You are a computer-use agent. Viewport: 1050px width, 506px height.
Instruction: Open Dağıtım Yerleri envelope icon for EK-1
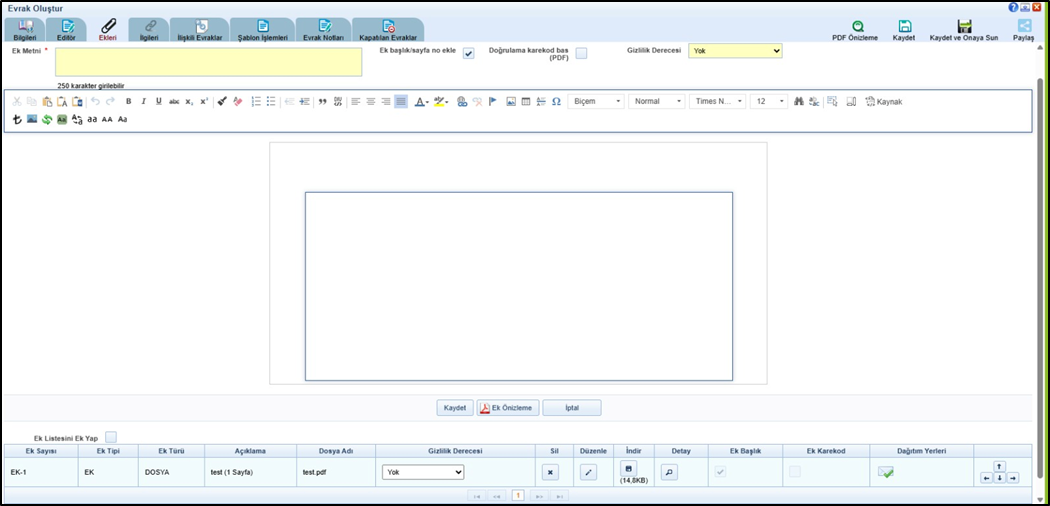tap(886, 472)
